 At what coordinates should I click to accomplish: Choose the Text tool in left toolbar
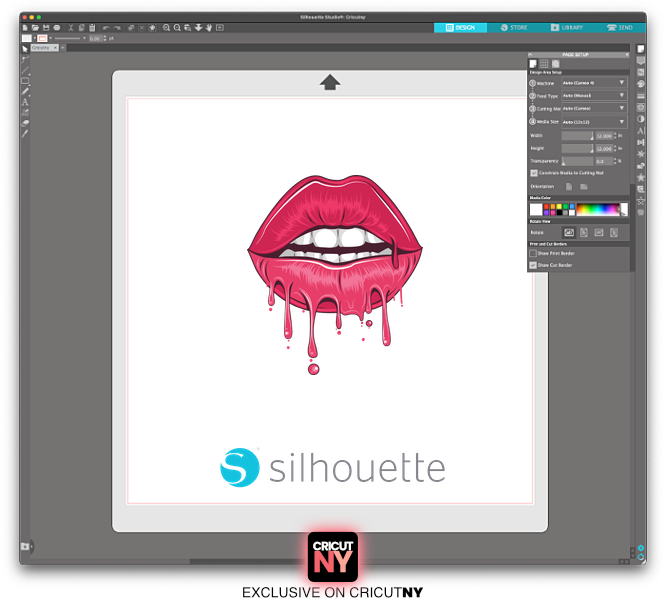click(x=25, y=102)
